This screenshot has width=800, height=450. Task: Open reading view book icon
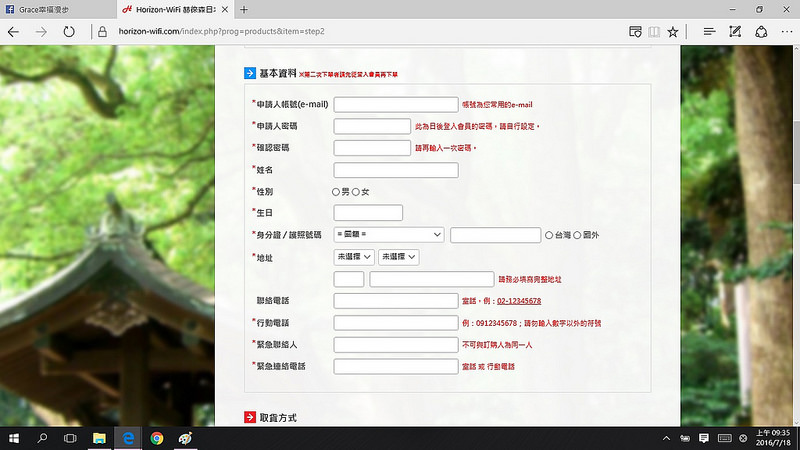654,32
